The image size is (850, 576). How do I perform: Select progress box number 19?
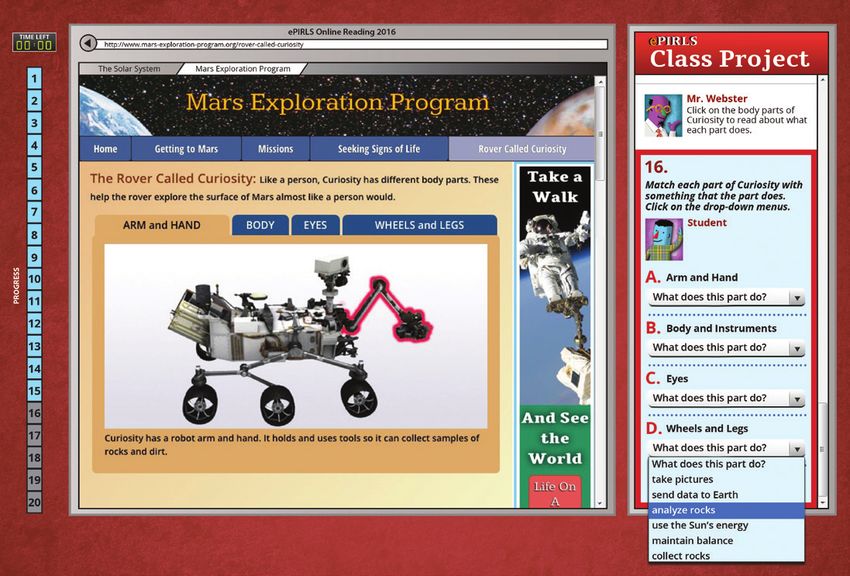(34, 480)
